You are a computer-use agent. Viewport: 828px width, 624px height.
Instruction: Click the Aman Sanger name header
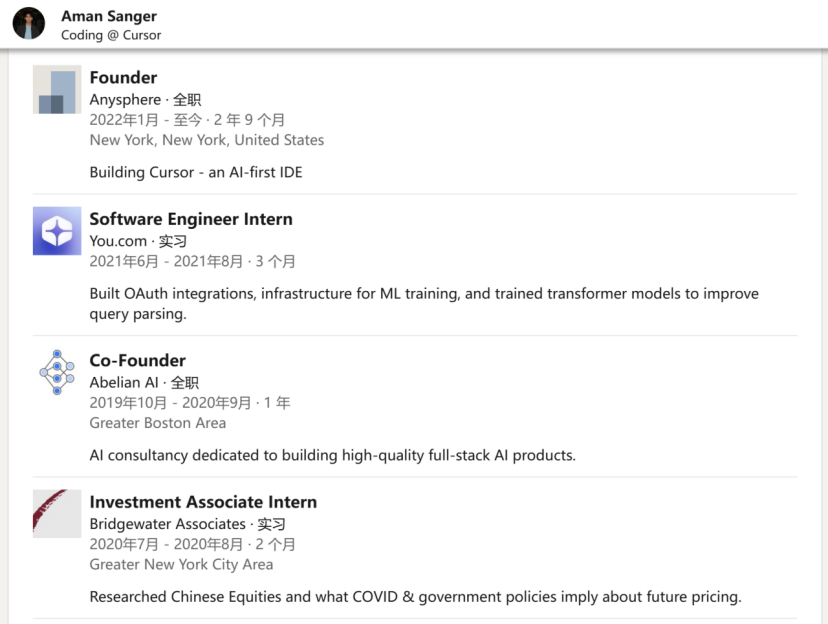[109, 16]
